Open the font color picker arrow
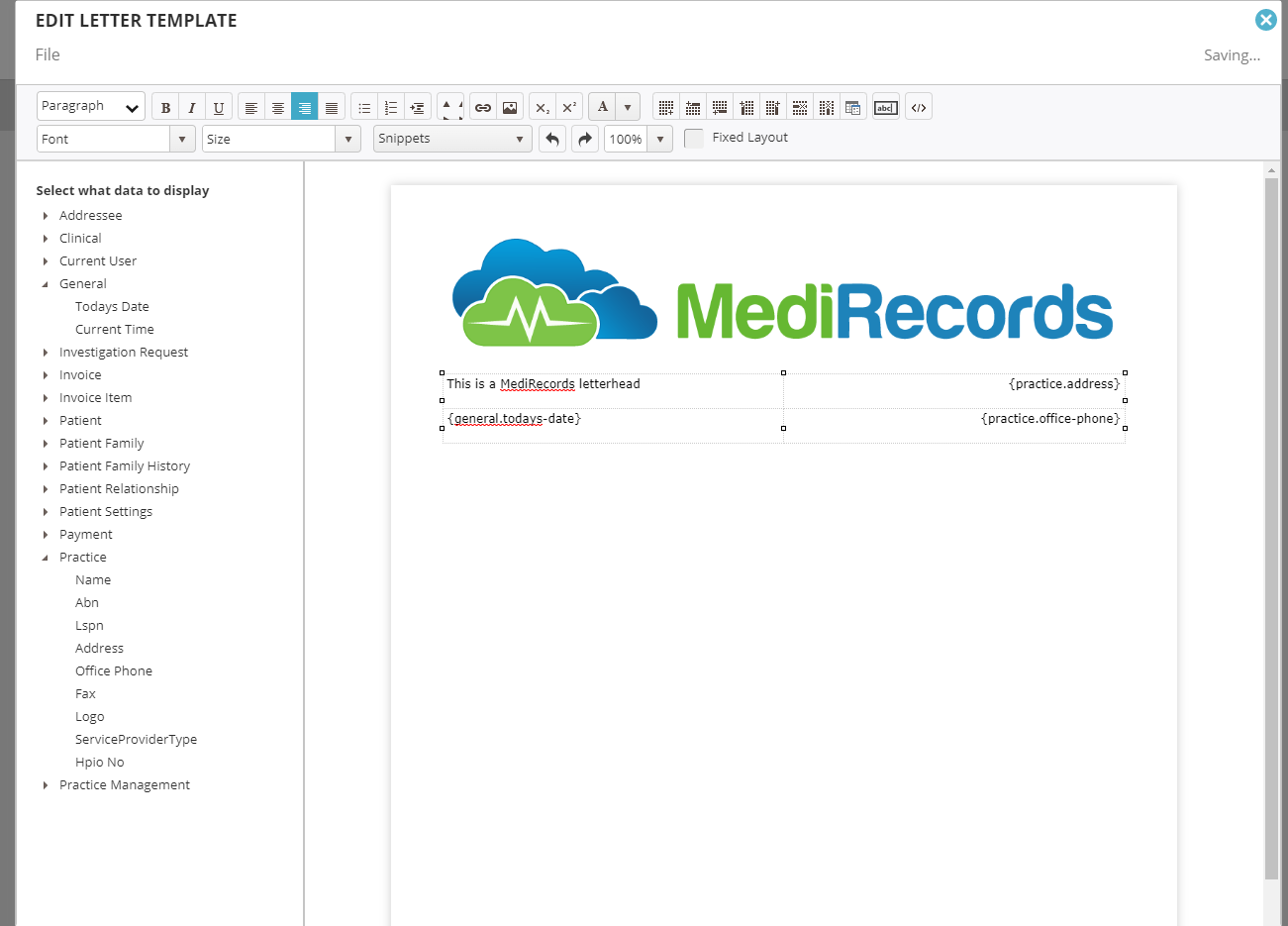Screen dimensions: 1288x926 pyautogui.click(x=628, y=107)
